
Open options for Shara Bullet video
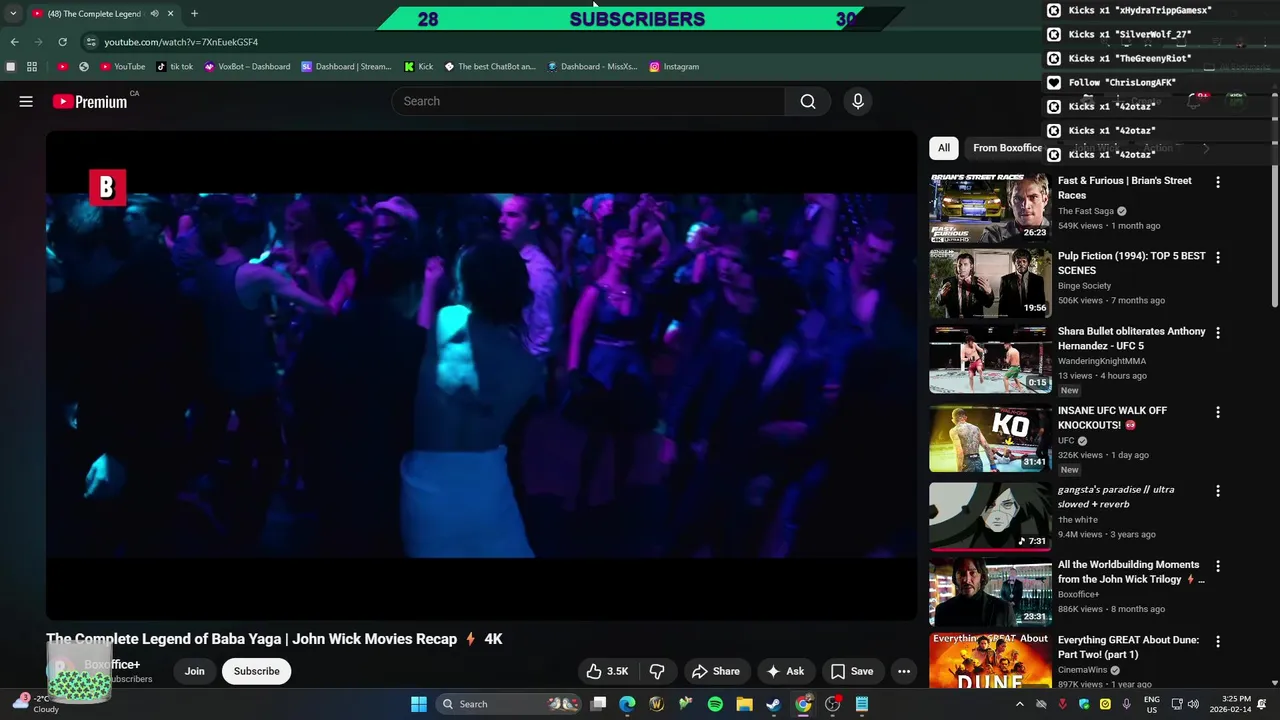point(1217,332)
